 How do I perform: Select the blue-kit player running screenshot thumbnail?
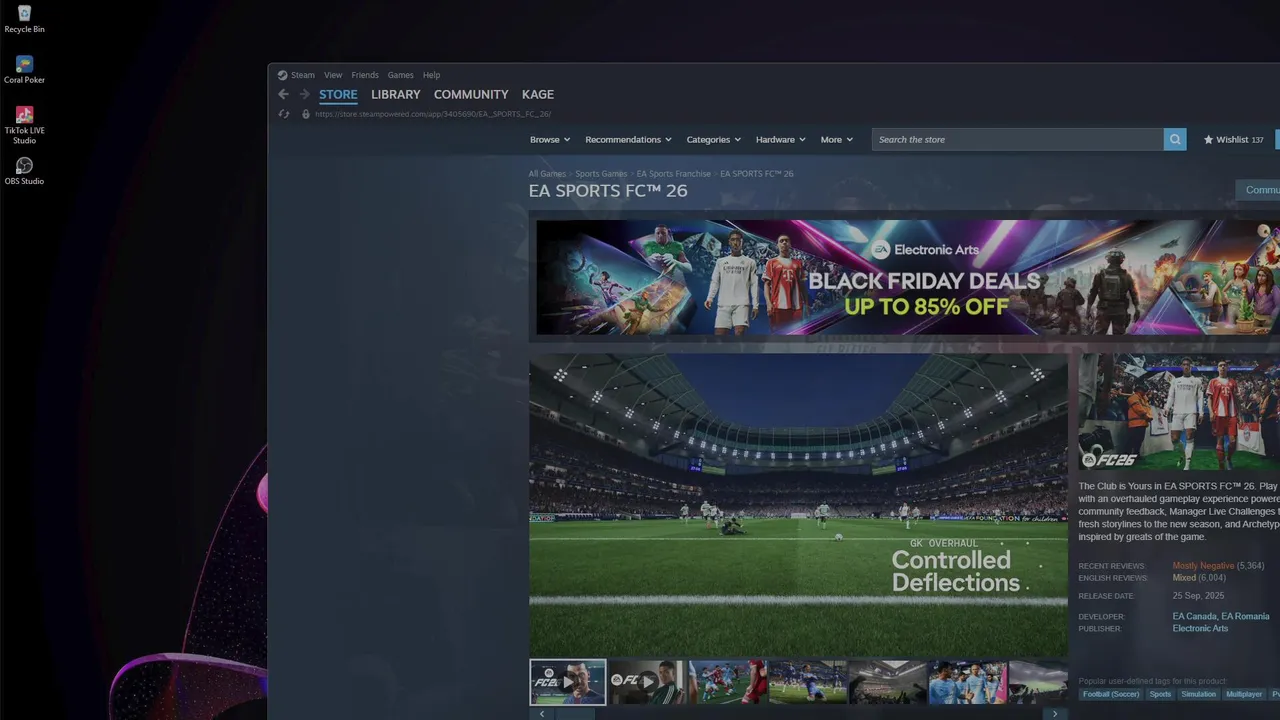click(x=808, y=682)
